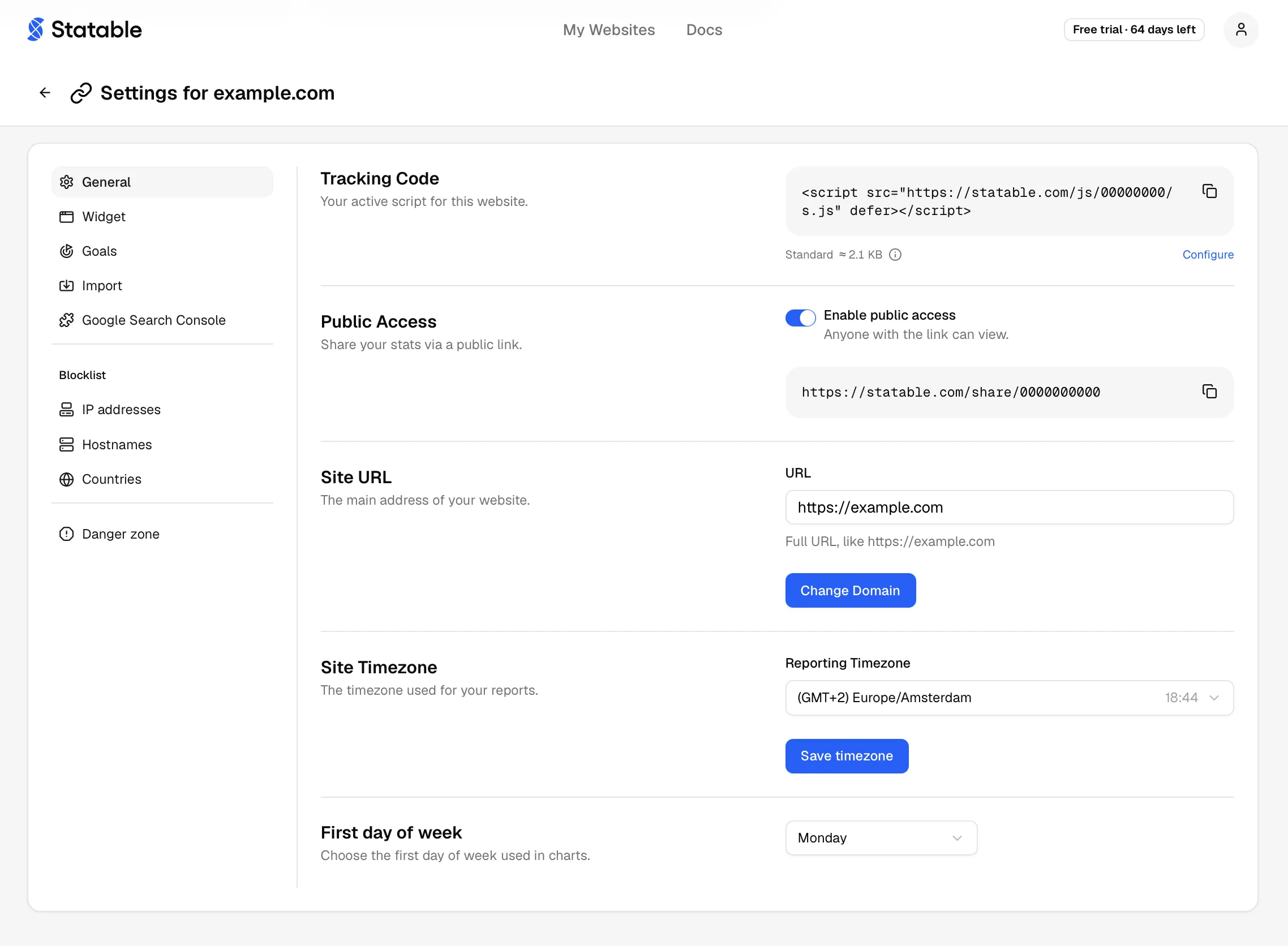Open the Reporting Timezone dropdown
1288x946 pixels.
pyautogui.click(x=1009, y=698)
